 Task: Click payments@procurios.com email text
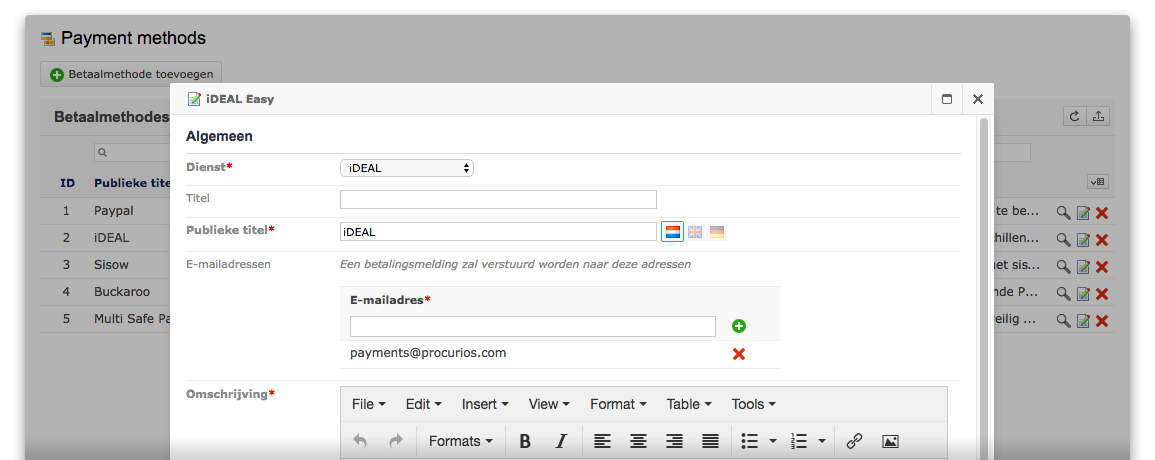point(428,353)
